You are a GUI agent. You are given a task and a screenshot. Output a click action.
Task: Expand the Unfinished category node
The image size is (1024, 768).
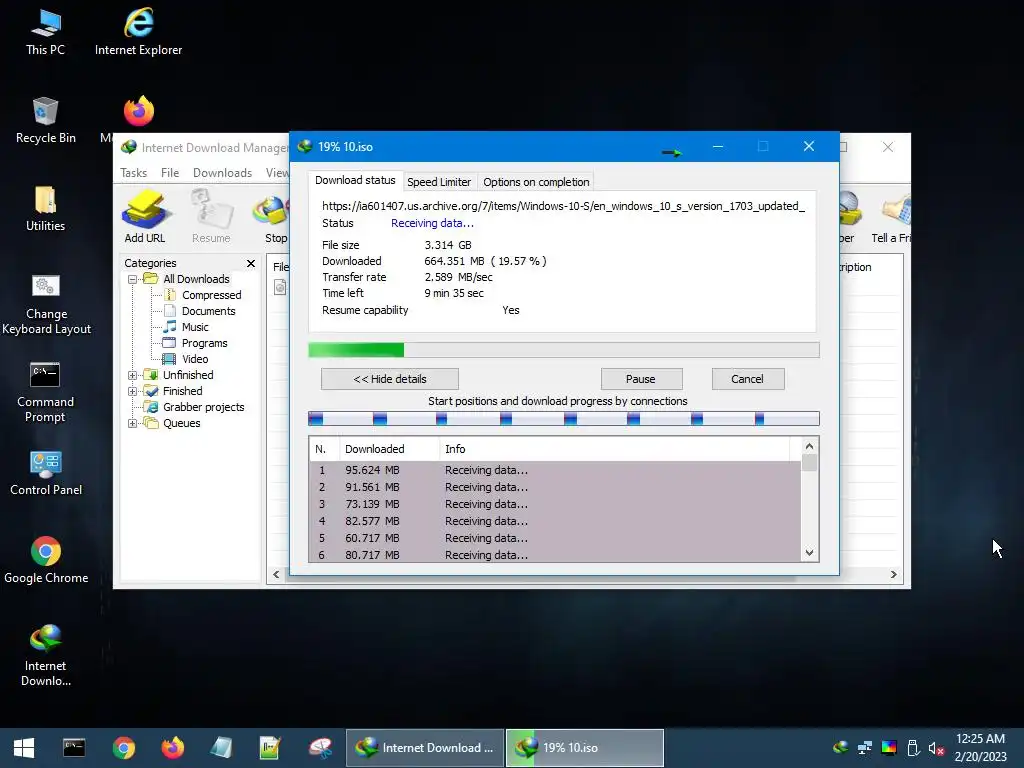(x=132, y=375)
